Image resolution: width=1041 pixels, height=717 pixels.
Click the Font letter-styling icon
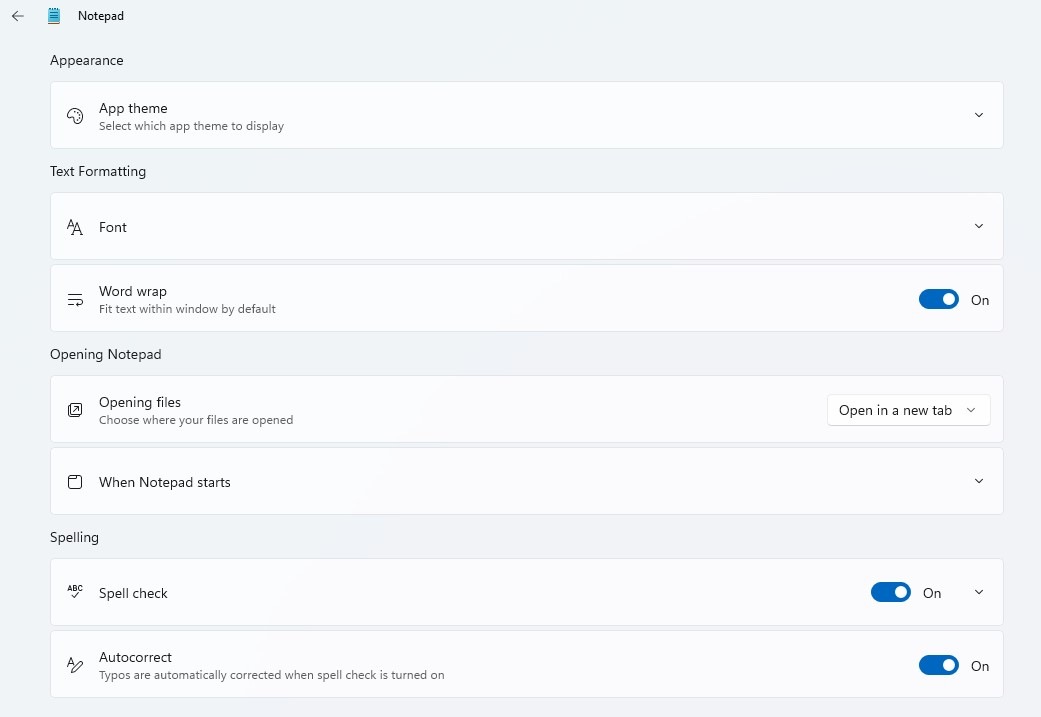click(74, 226)
